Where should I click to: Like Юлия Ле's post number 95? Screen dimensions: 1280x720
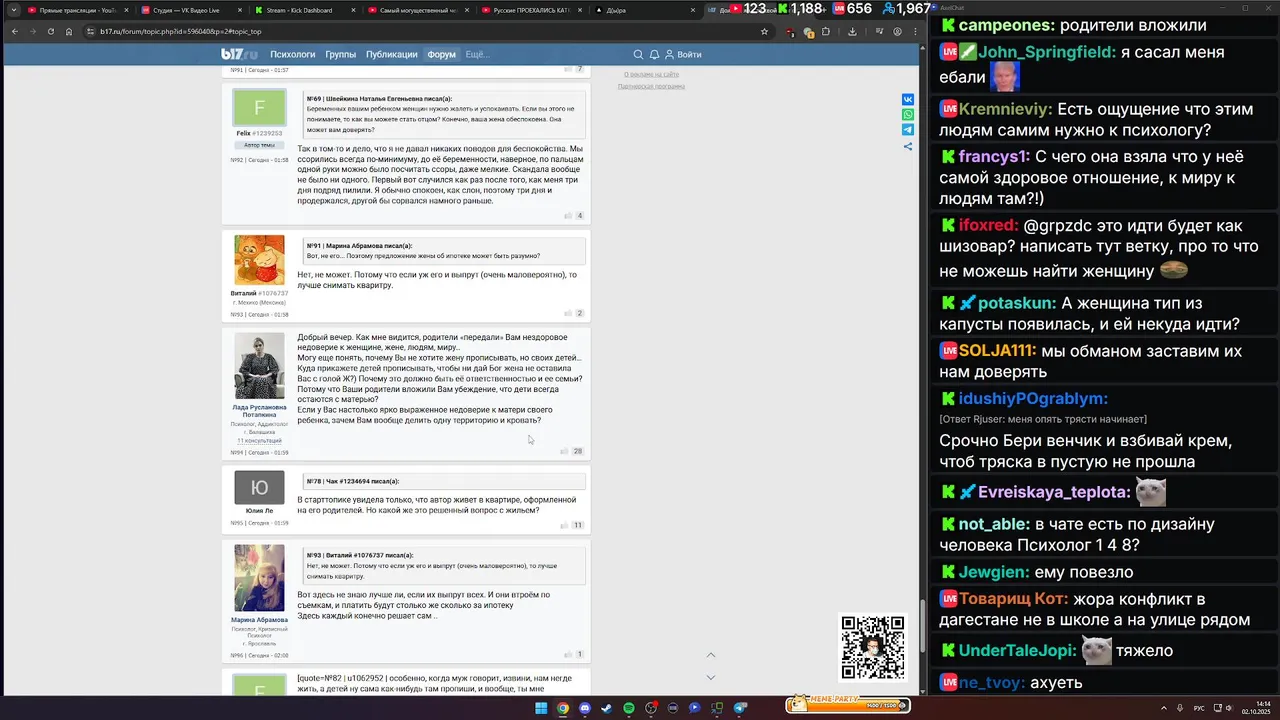565,525
